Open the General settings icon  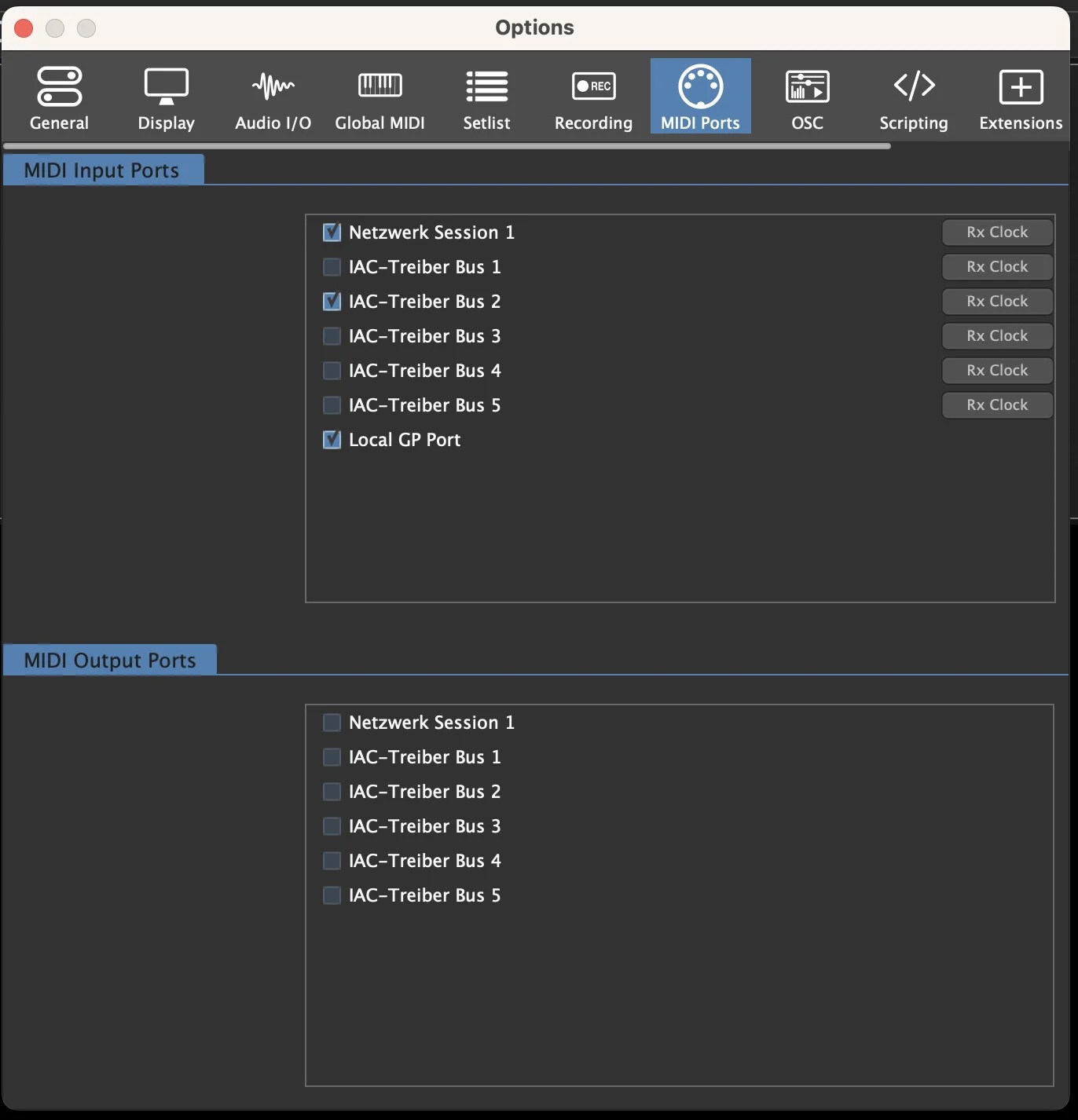click(60, 96)
